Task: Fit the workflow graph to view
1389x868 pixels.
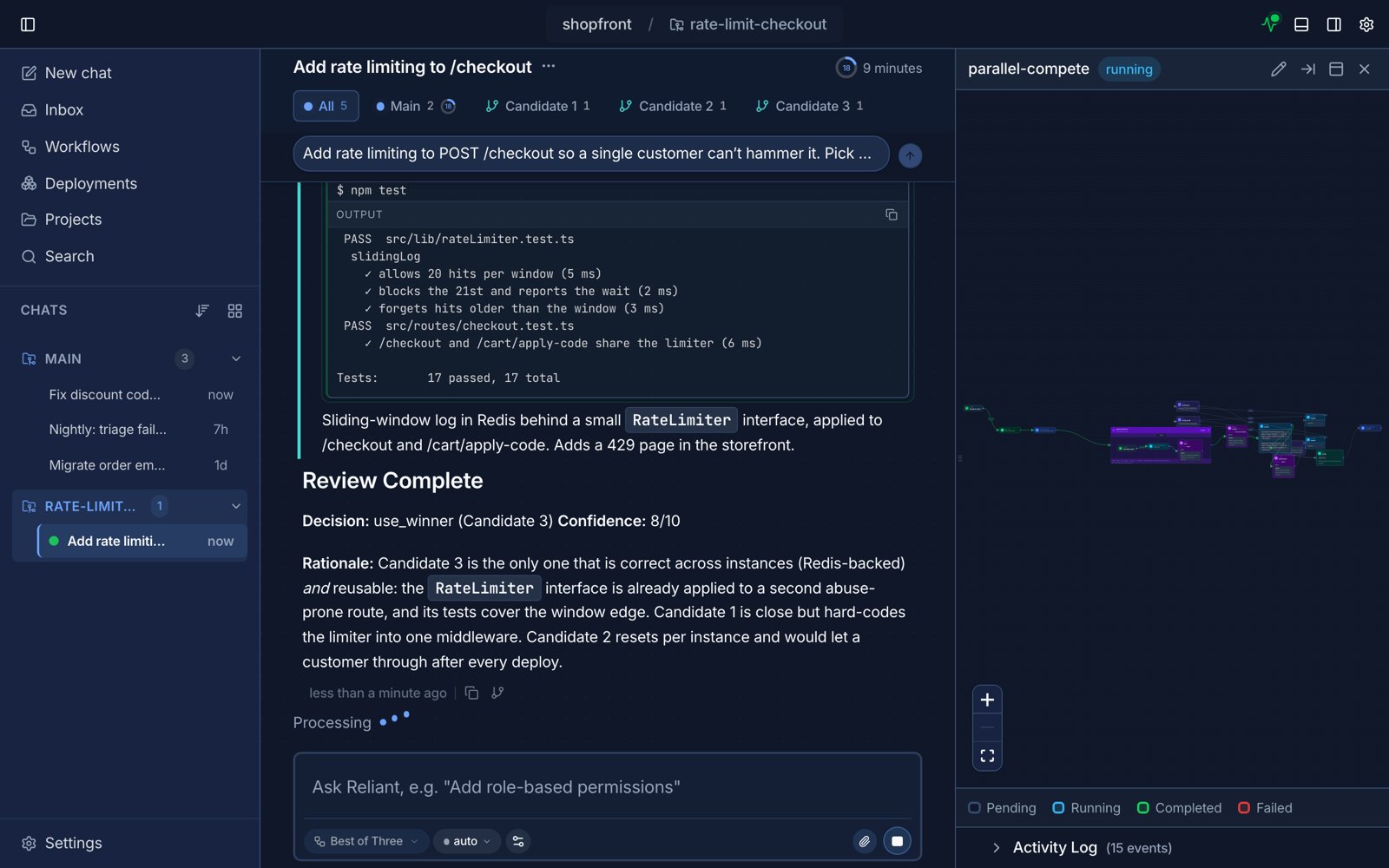Action: (987, 755)
